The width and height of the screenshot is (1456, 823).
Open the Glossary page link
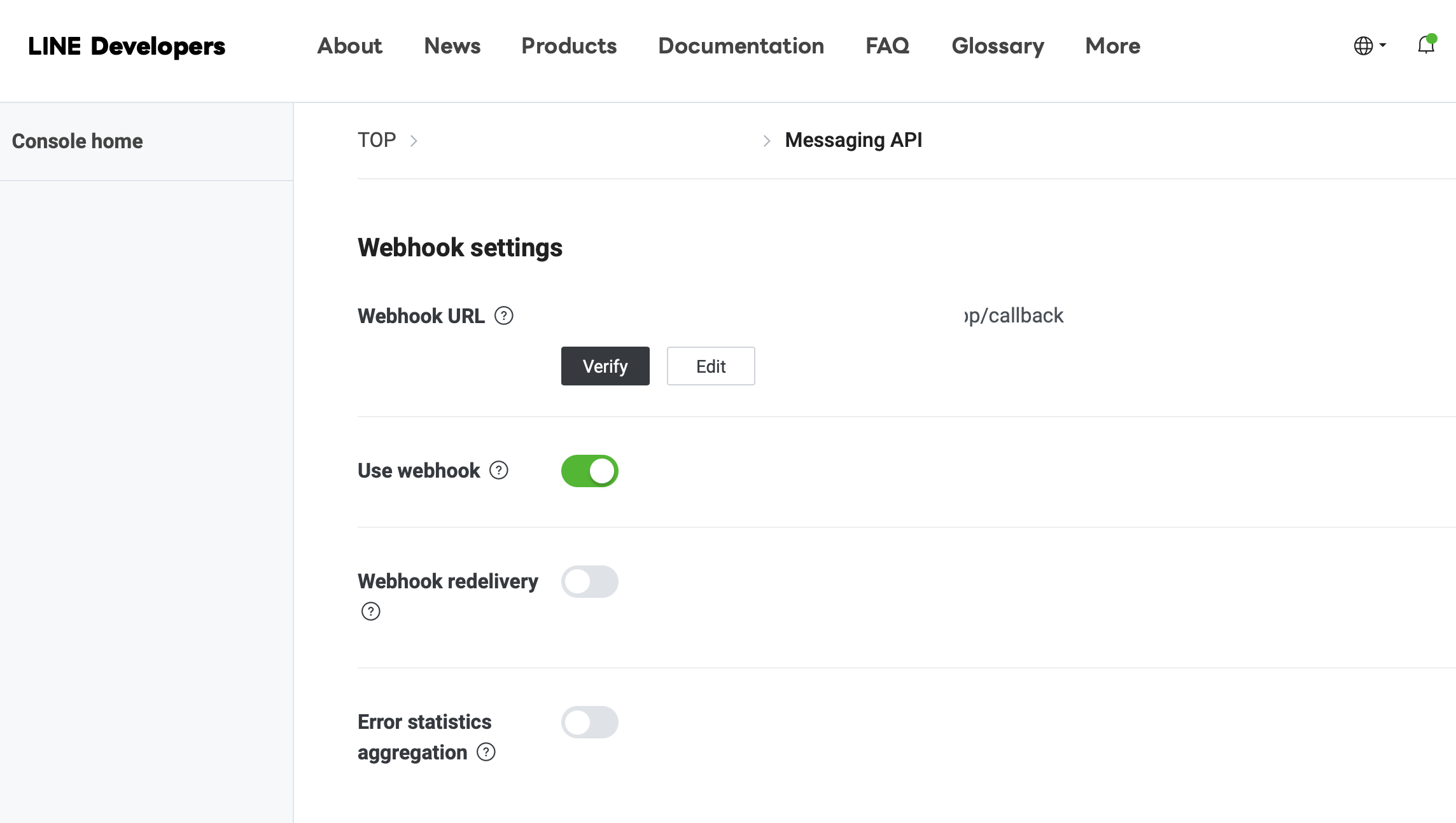coord(998,46)
